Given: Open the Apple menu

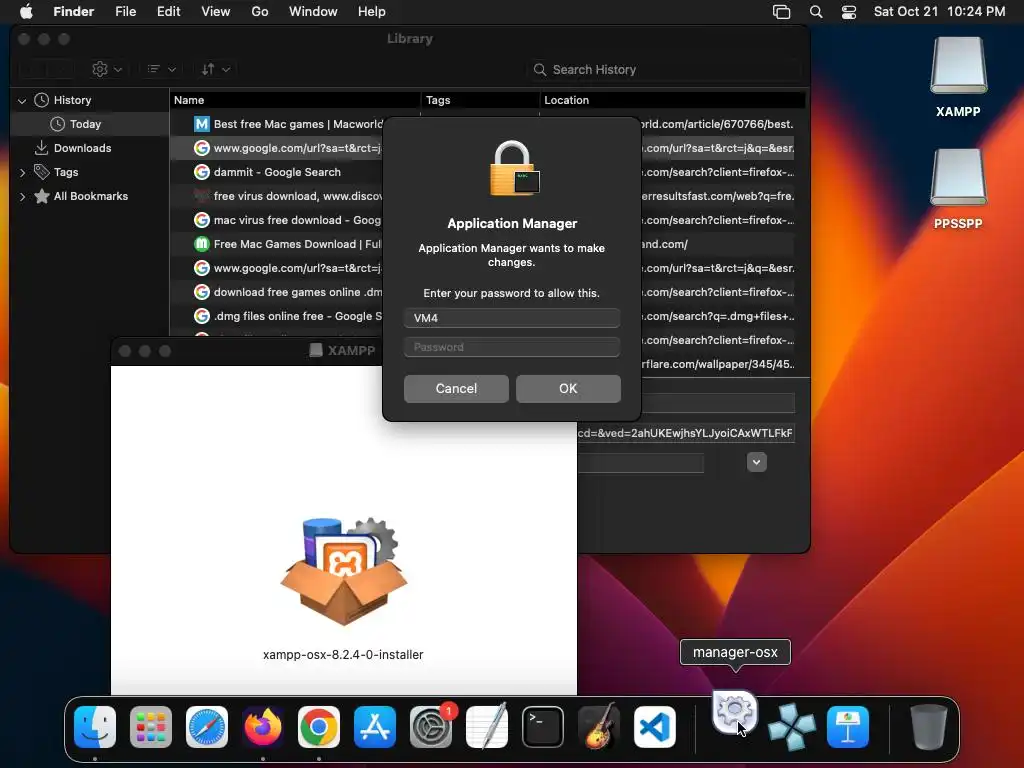Looking at the screenshot, I should click(26, 11).
